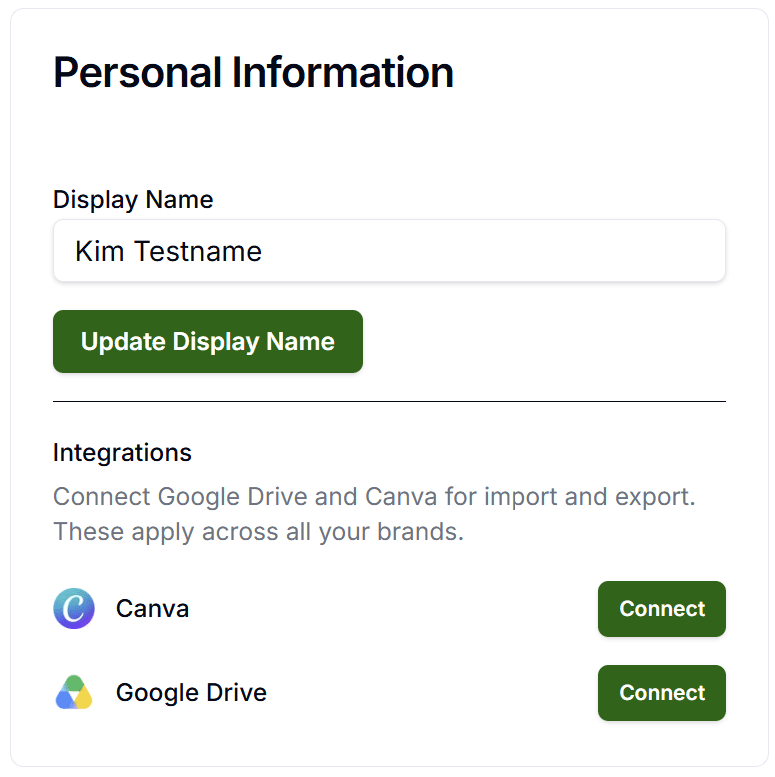
Task: Connect the Google Drive integration
Action: point(662,692)
